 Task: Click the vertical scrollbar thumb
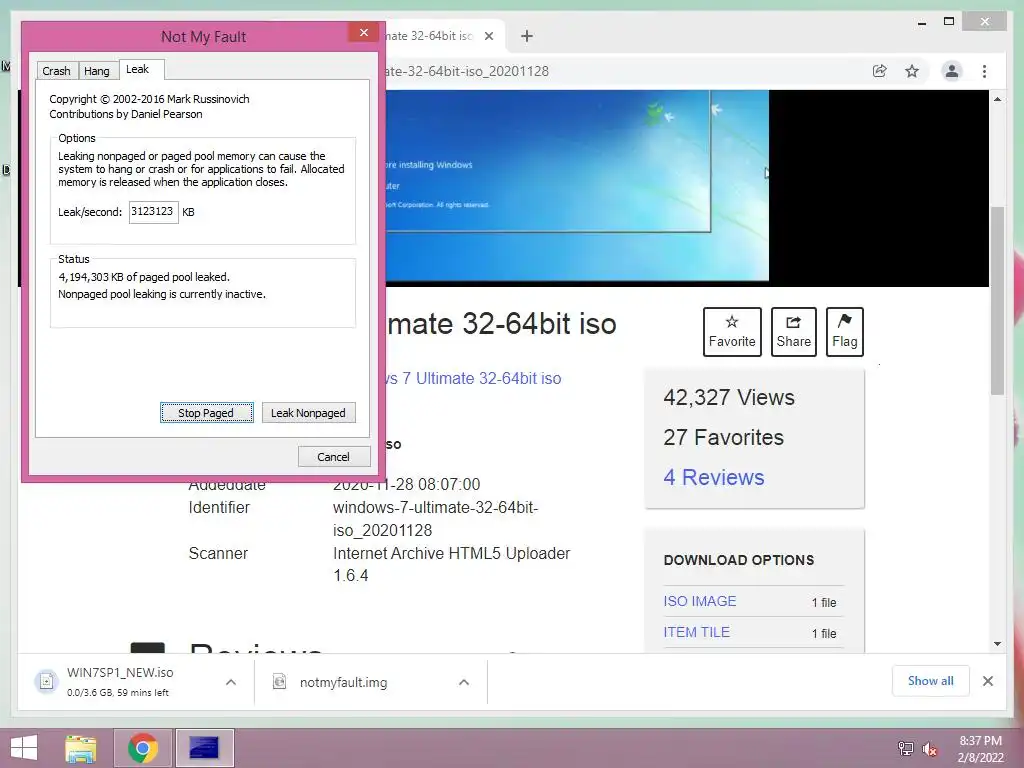point(997,300)
